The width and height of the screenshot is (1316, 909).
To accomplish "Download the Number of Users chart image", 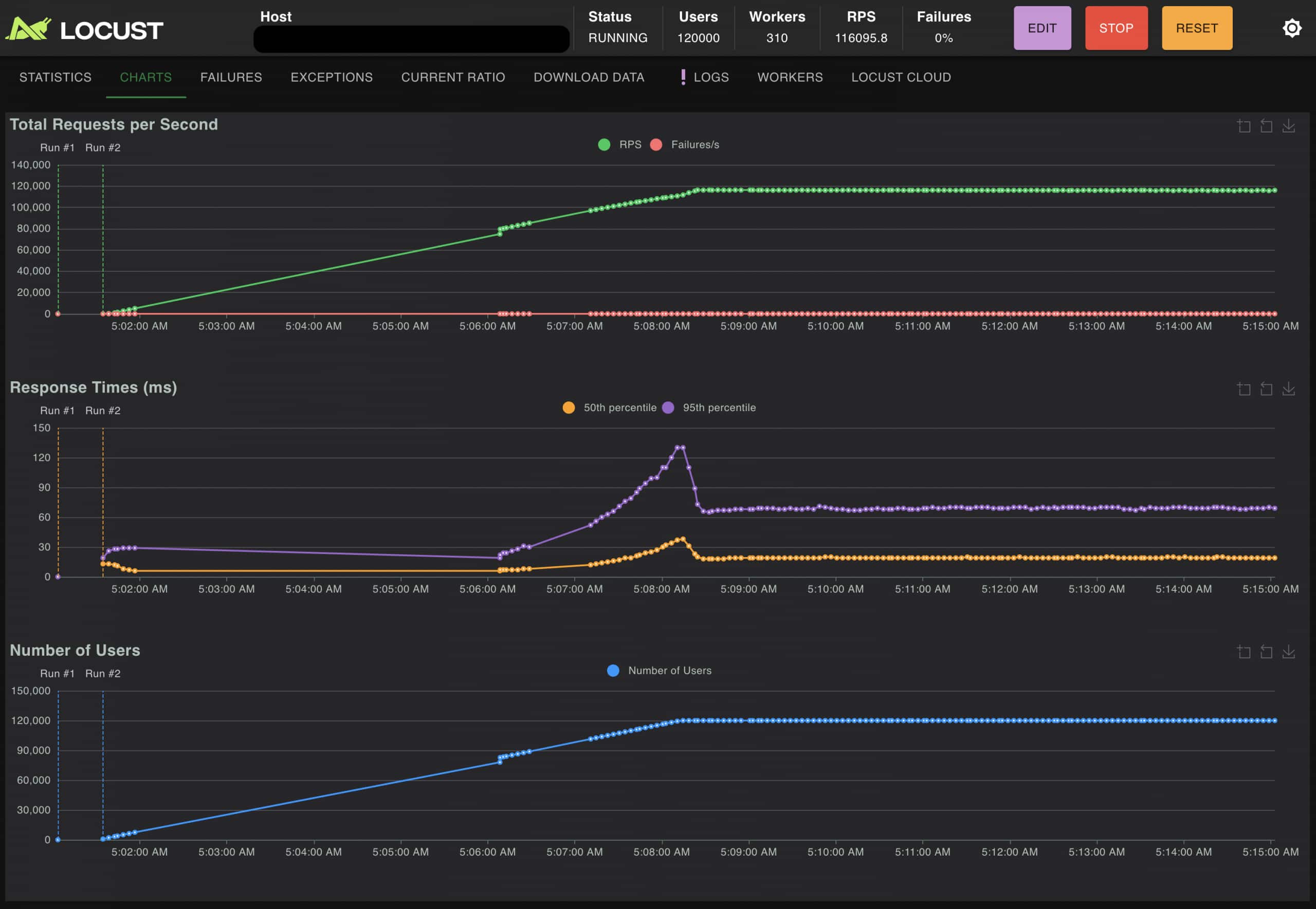I will coord(1289,652).
